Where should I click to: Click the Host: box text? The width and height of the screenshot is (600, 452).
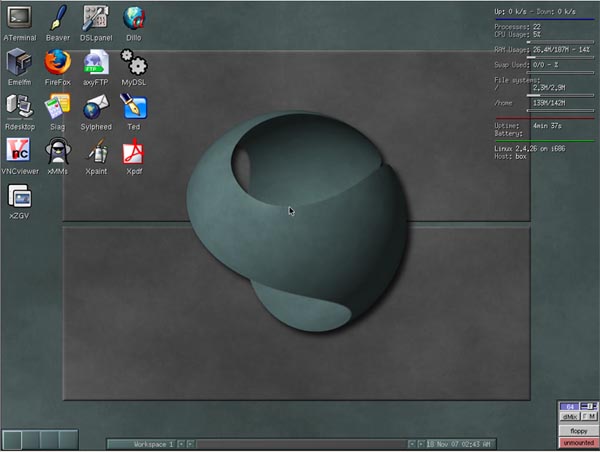[x=510, y=156]
